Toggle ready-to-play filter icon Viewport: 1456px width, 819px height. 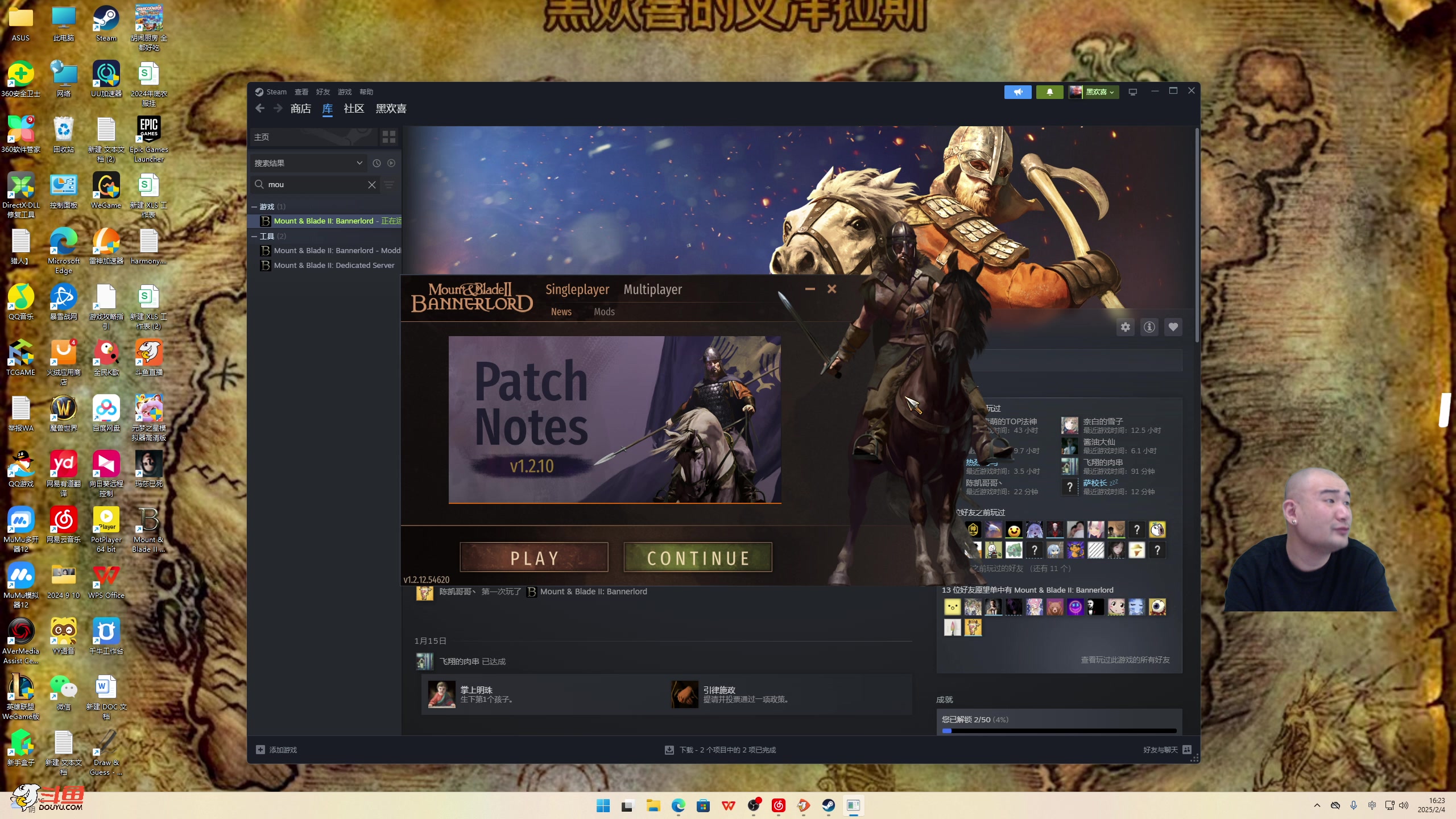point(391,163)
